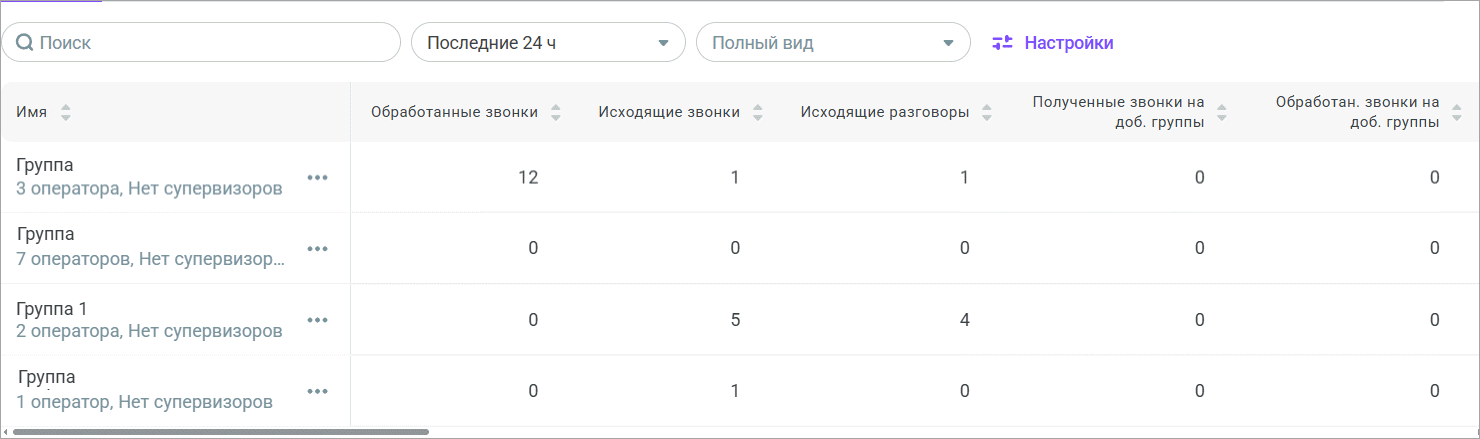
Task: Sort by Полученные звонки на доб. группы arrows
Action: pos(1221,113)
